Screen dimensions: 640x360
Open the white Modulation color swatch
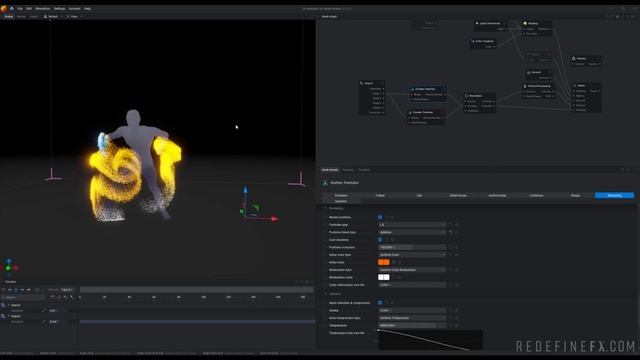click(384, 278)
